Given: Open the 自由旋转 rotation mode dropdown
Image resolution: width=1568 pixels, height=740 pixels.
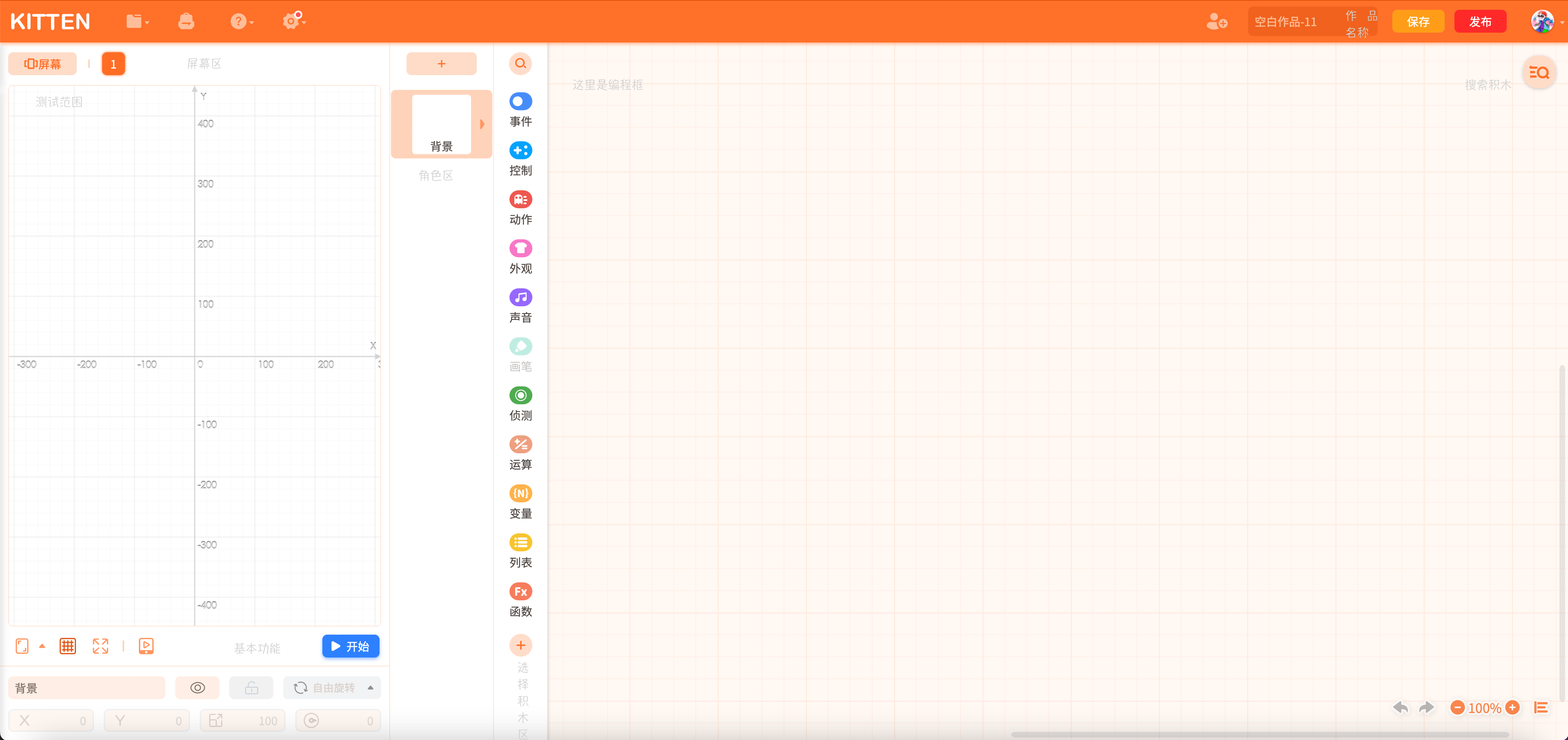Looking at the screenshot, I should 332,688.
